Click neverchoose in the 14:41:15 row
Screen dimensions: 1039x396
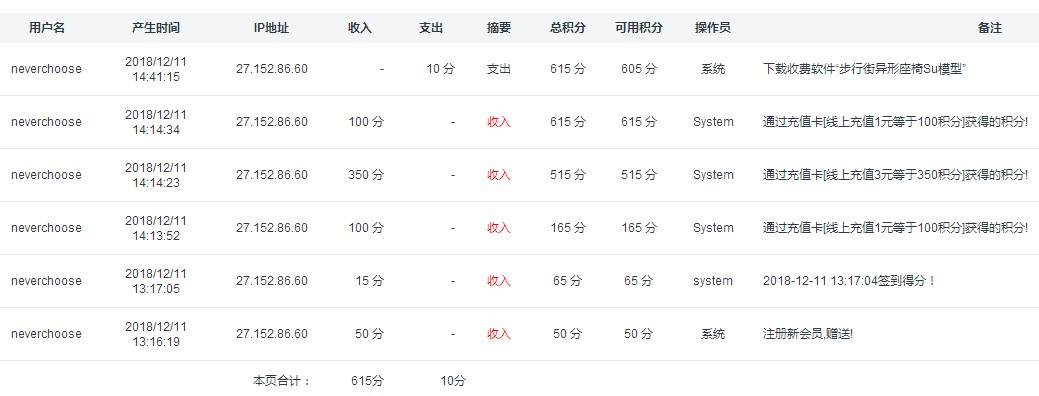pos(46,69)
